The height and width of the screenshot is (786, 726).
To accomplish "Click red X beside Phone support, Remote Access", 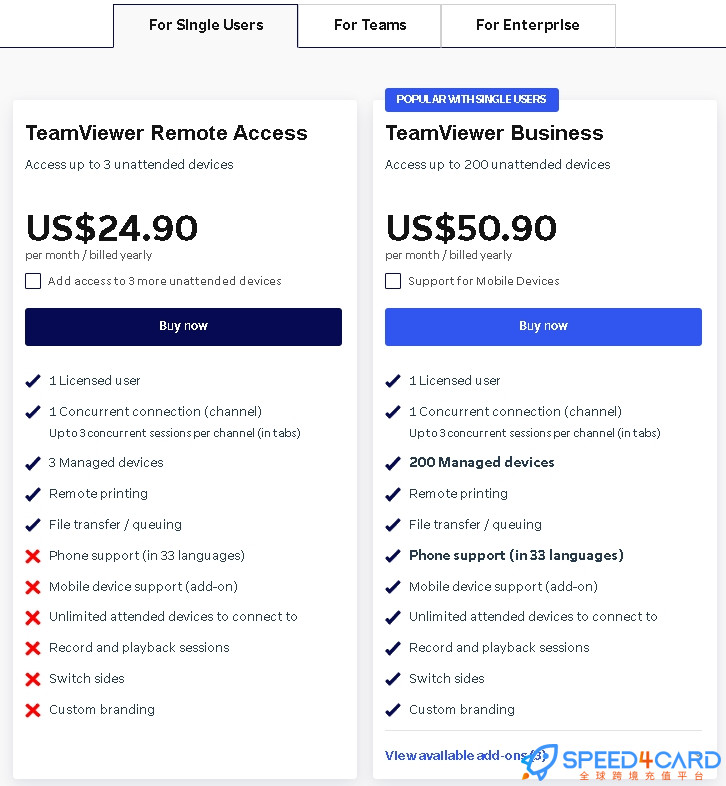I will tap(33, 556).
